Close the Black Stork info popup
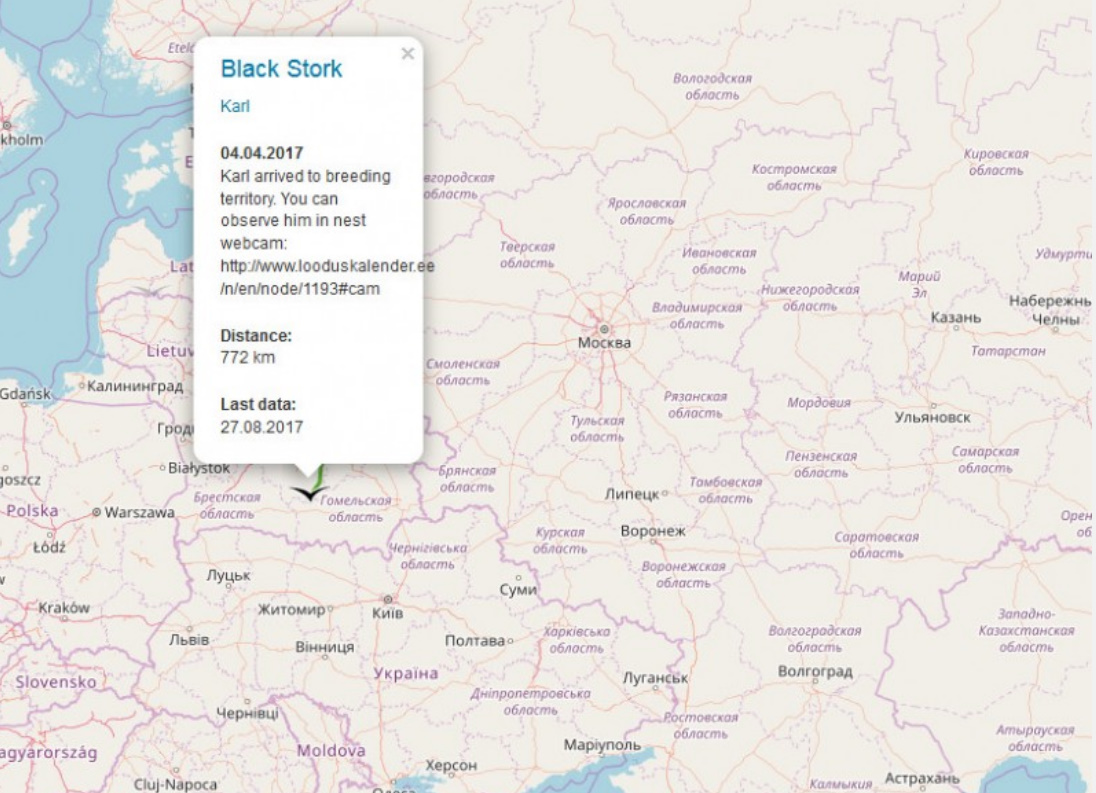 407,54
